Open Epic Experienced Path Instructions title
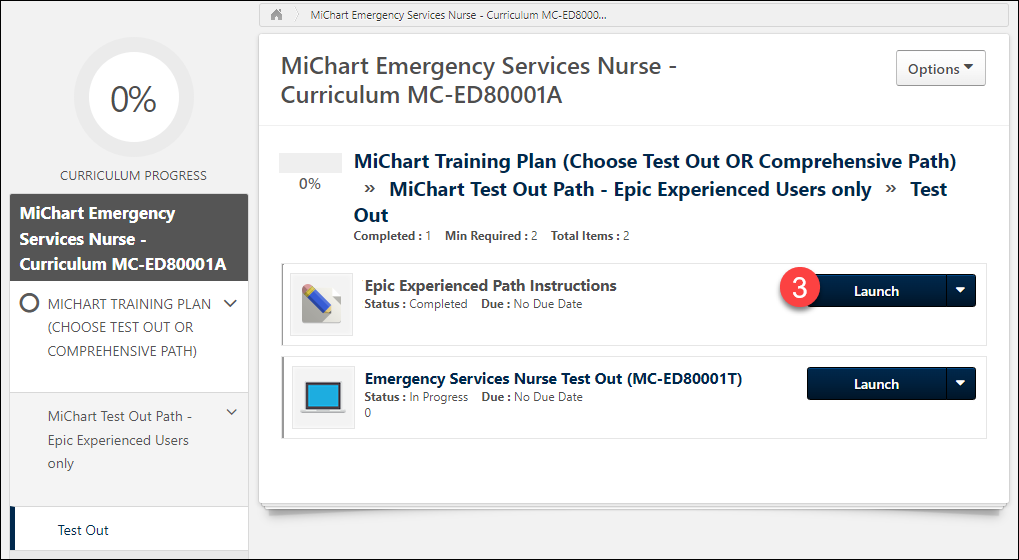 pos(490,286)
